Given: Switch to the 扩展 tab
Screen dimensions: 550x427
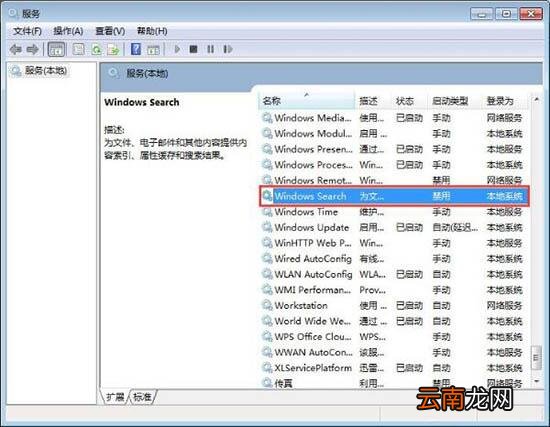Looking at the screenshot, I should coord(115,397).
